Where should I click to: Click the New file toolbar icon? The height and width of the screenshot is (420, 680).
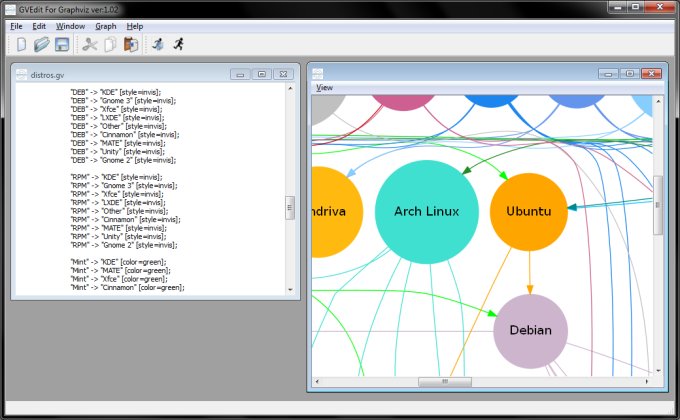tap(21, 44)
